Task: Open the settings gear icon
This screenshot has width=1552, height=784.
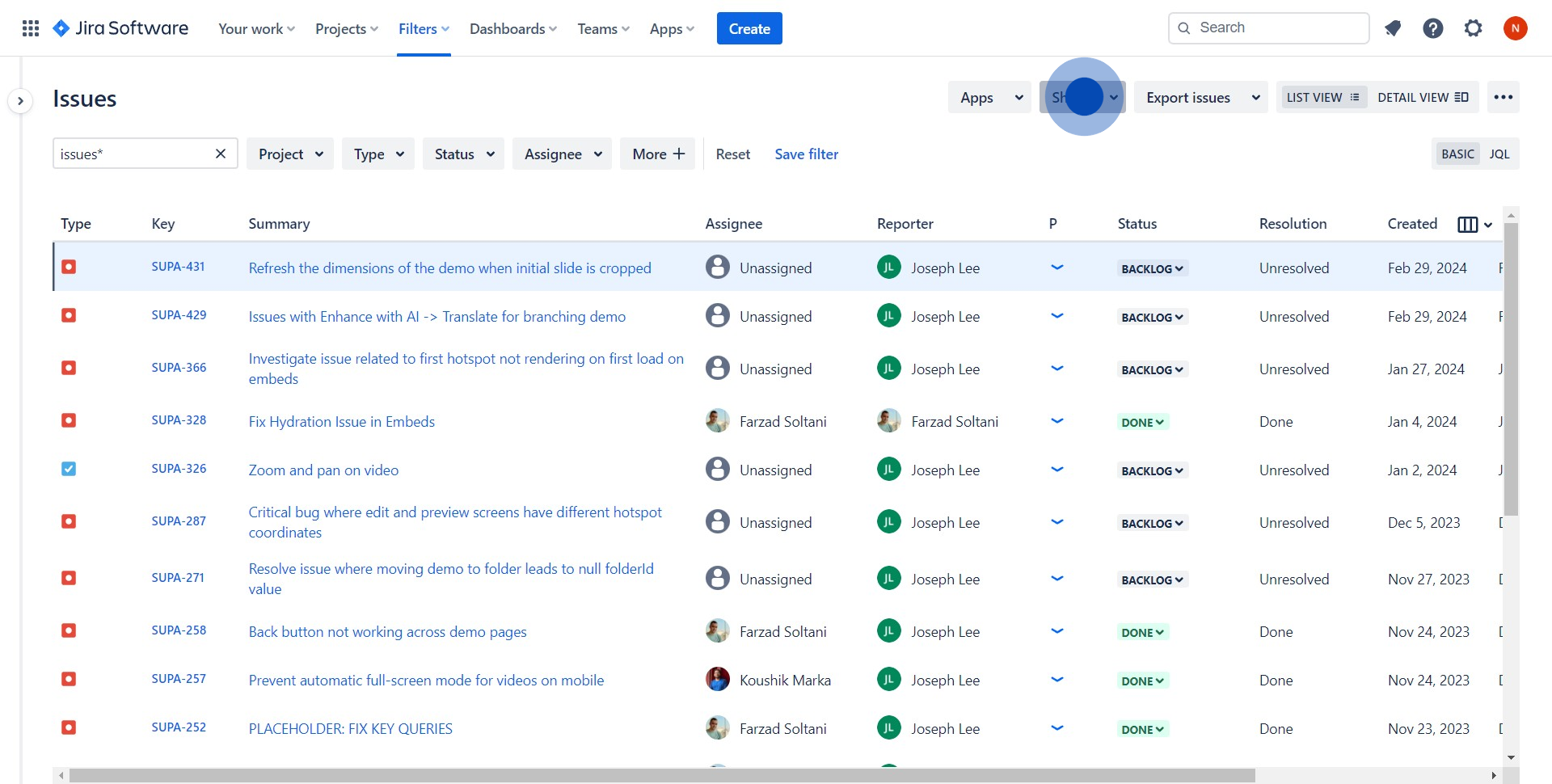Action: 1474,29
